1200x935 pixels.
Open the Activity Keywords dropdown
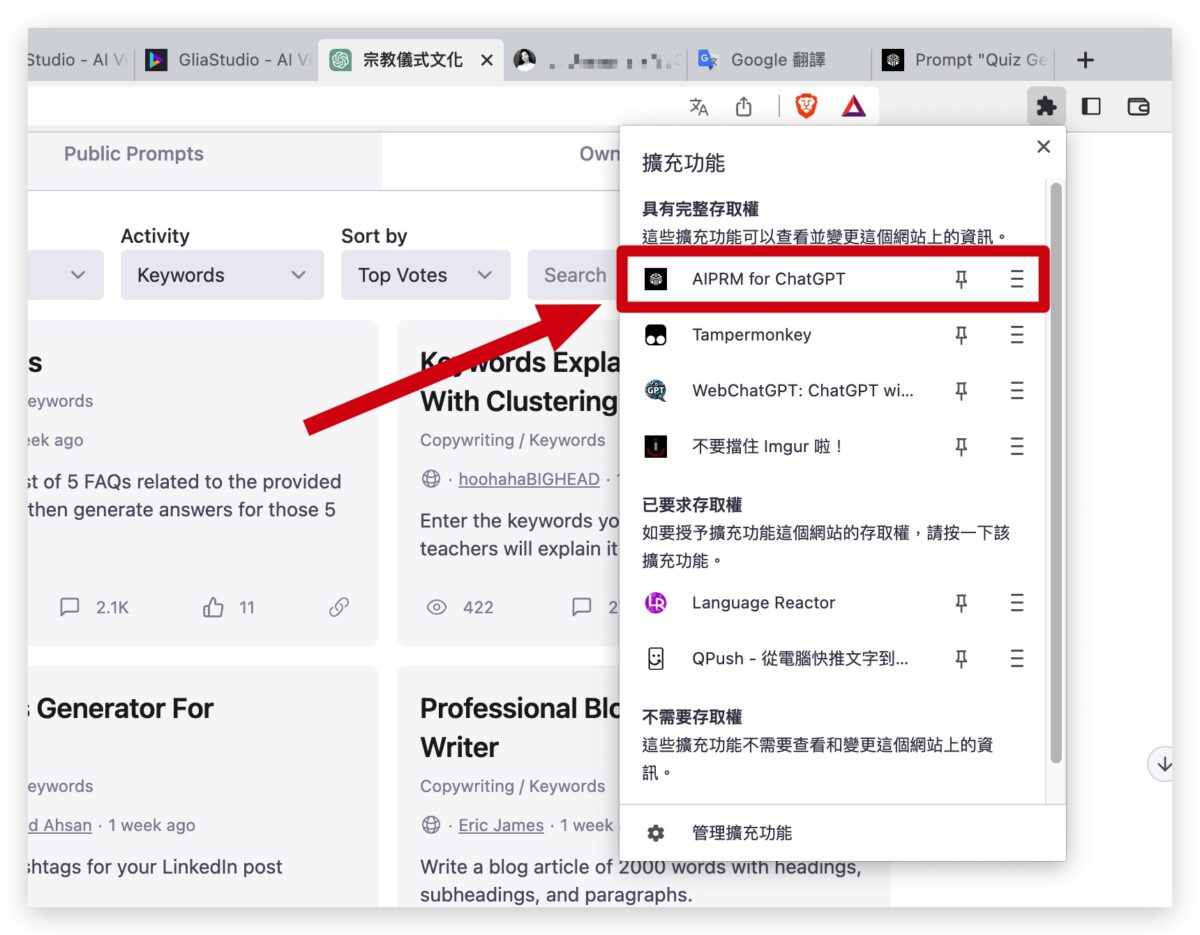pos(222,275)
